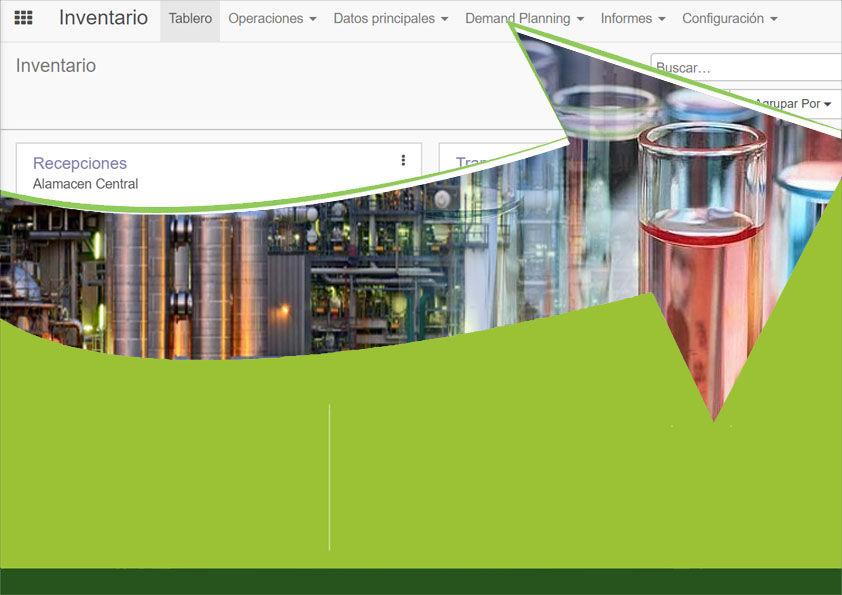The width and height of the screenshot is (842, 595).
Task: Open the Informes menu
Action: [632, 18]
